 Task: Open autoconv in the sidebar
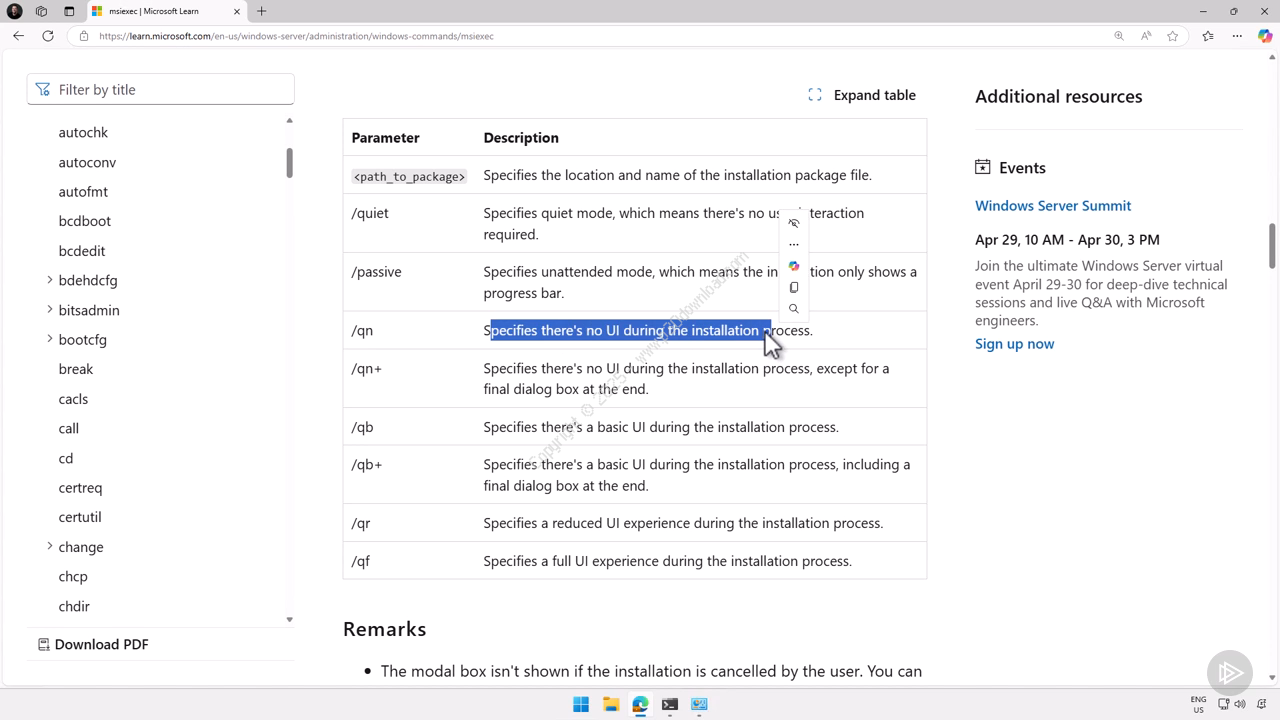click(87, 162)
